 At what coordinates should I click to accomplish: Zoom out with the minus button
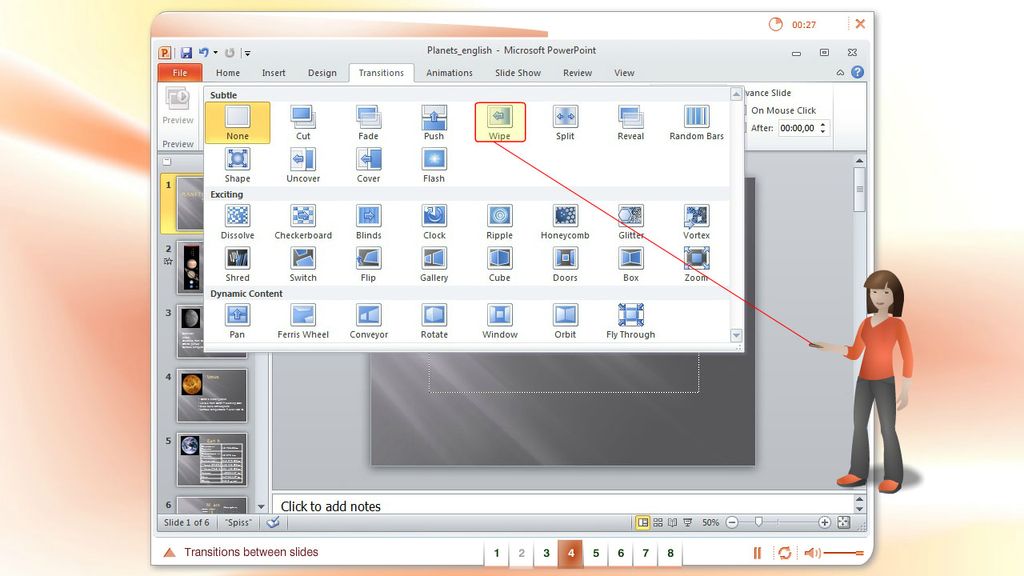click(x=732, y=522)
